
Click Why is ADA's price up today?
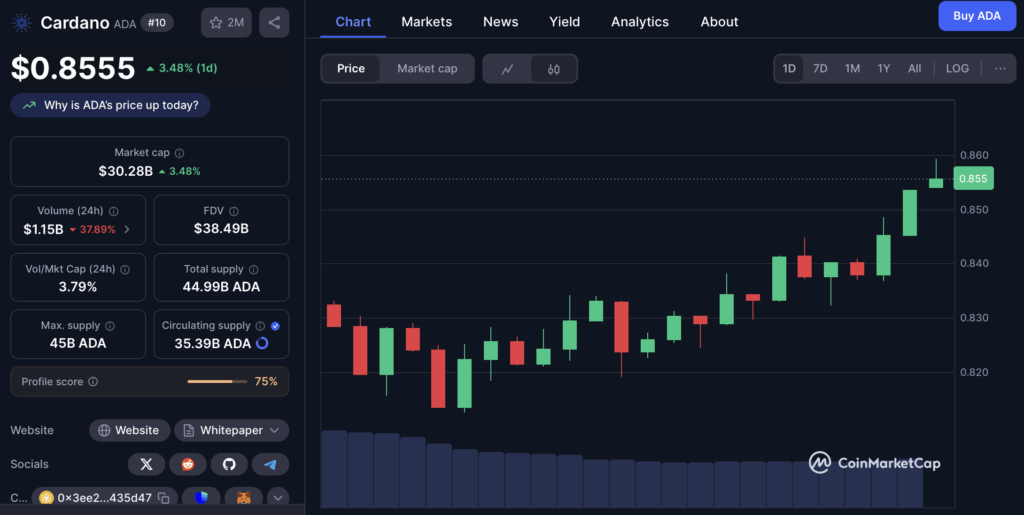click(110, 105)
